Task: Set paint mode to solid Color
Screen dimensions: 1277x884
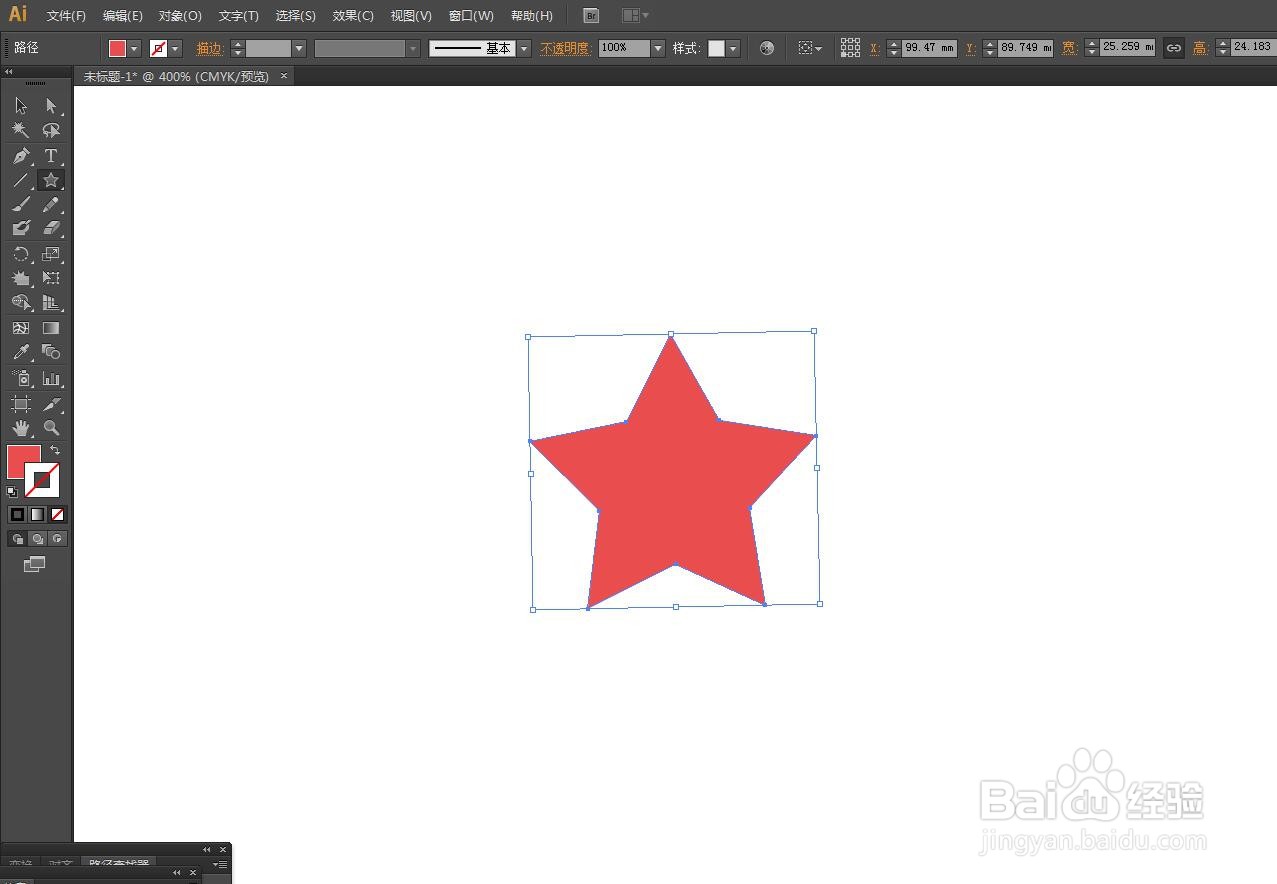Action: coord(17,514)
